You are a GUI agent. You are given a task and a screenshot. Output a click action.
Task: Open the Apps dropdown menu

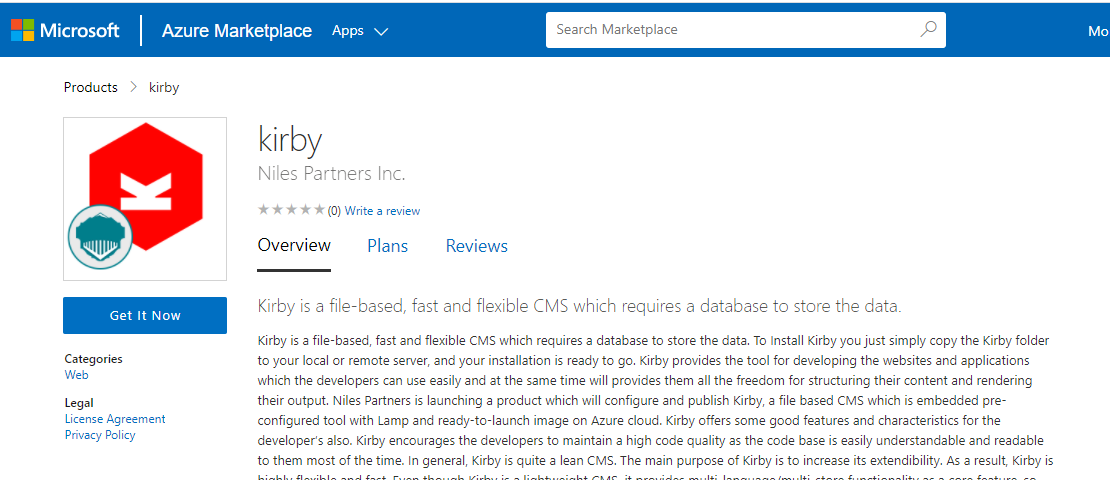pyautogui.click(x=348, y=31)
